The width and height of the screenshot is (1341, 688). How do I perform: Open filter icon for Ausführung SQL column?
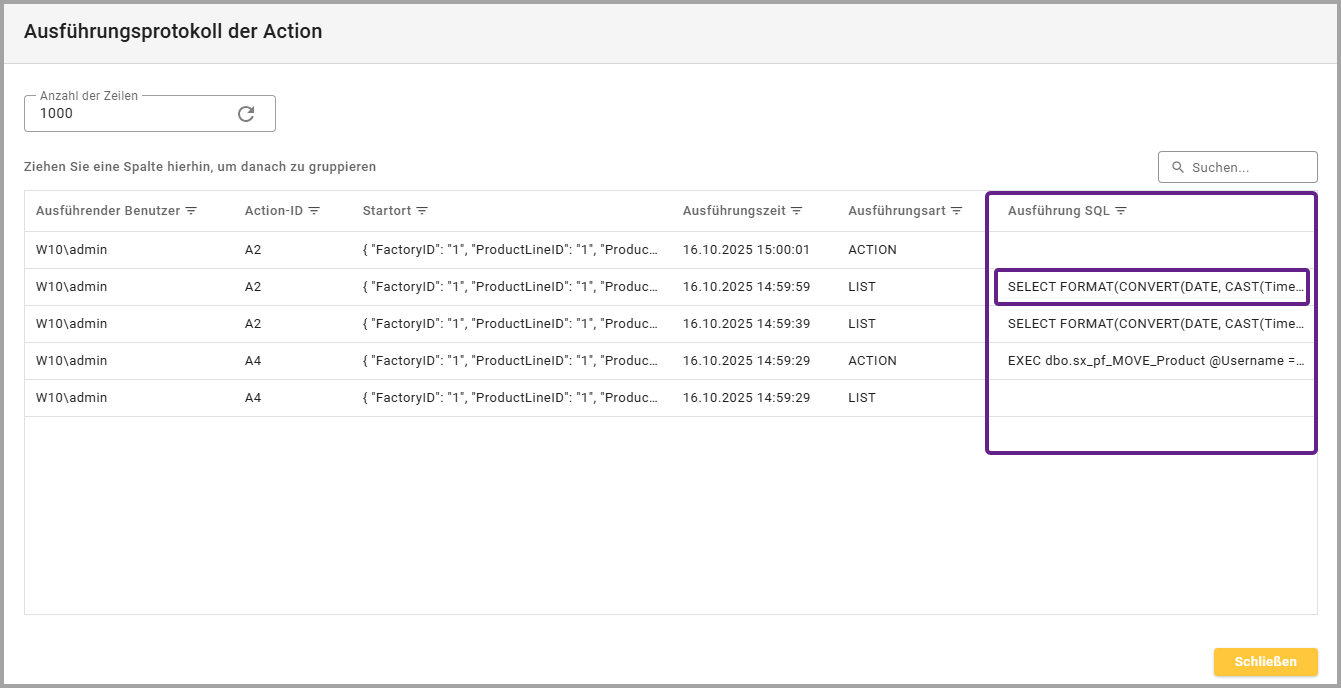coord(1121,211)
